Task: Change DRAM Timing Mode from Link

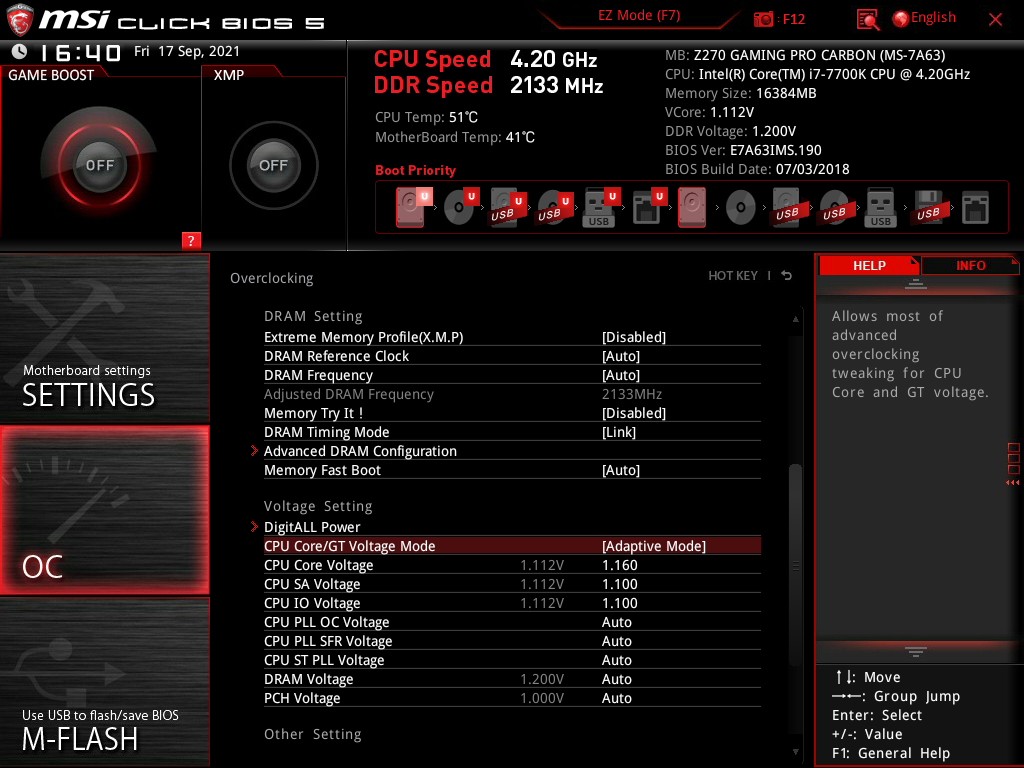Action: pos(512,432)
